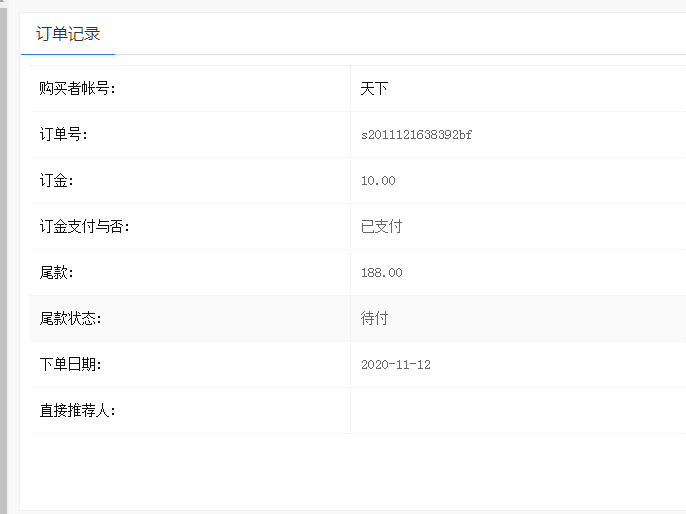Screen dimensions: 686x514
Task: Click the 尾款状态 field label
Action: [71, 319]
